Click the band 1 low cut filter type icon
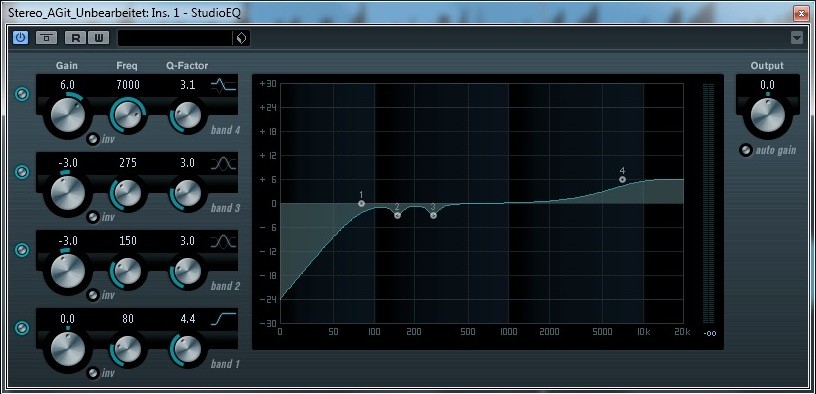This screenshot has height=394, width=816. pos(224,319)
